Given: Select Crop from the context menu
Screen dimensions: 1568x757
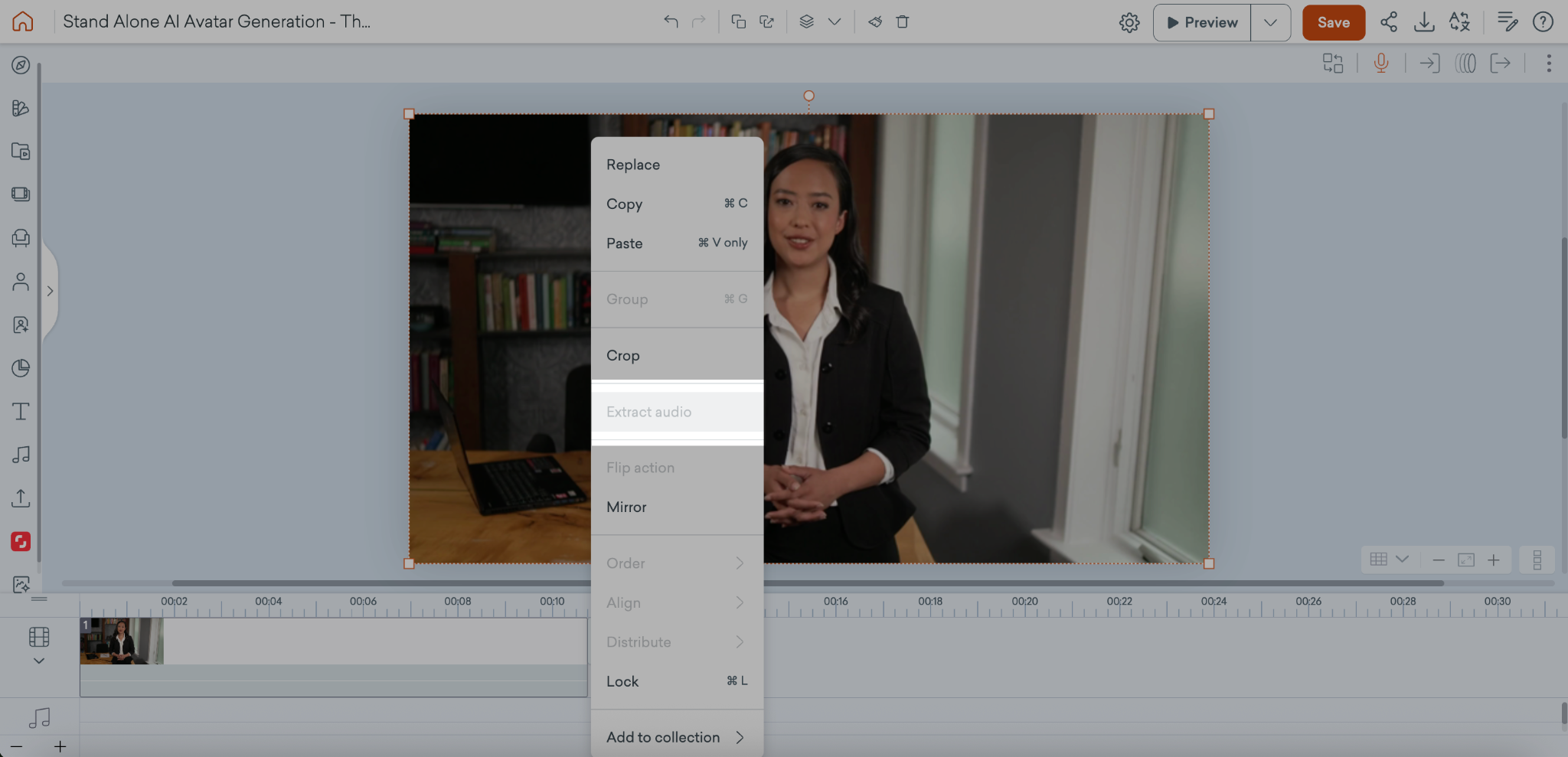Looking at the screenshot, I should tap(623, 355).
